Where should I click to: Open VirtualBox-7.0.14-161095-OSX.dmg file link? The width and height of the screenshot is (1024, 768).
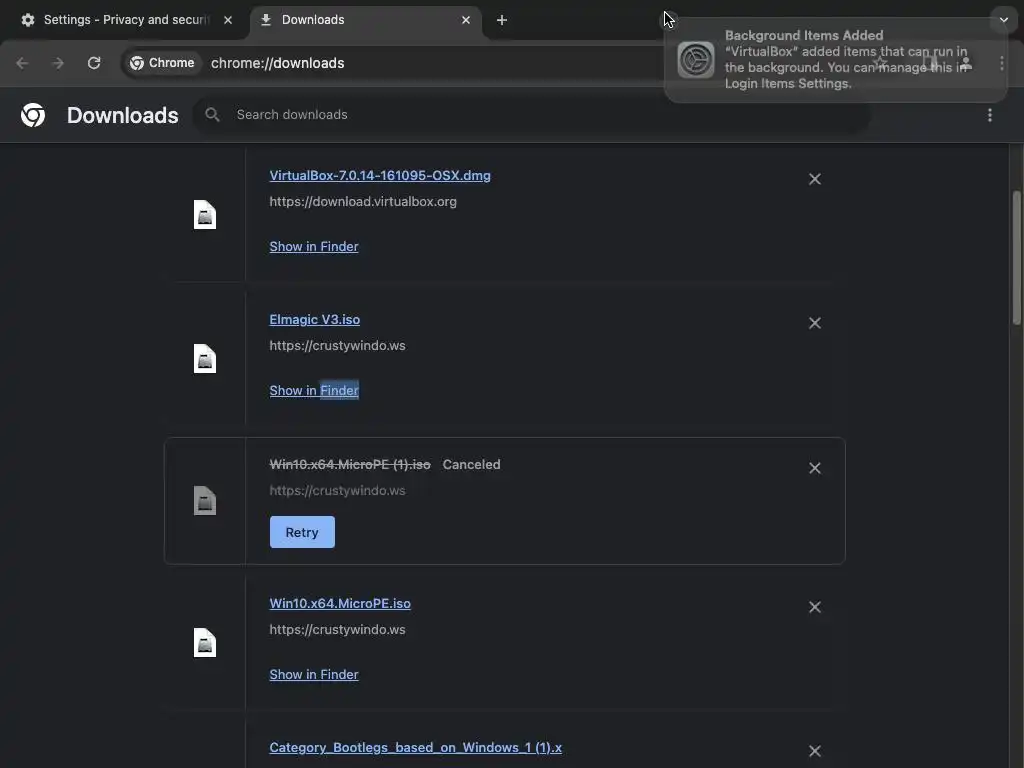[x=380, y=176]
